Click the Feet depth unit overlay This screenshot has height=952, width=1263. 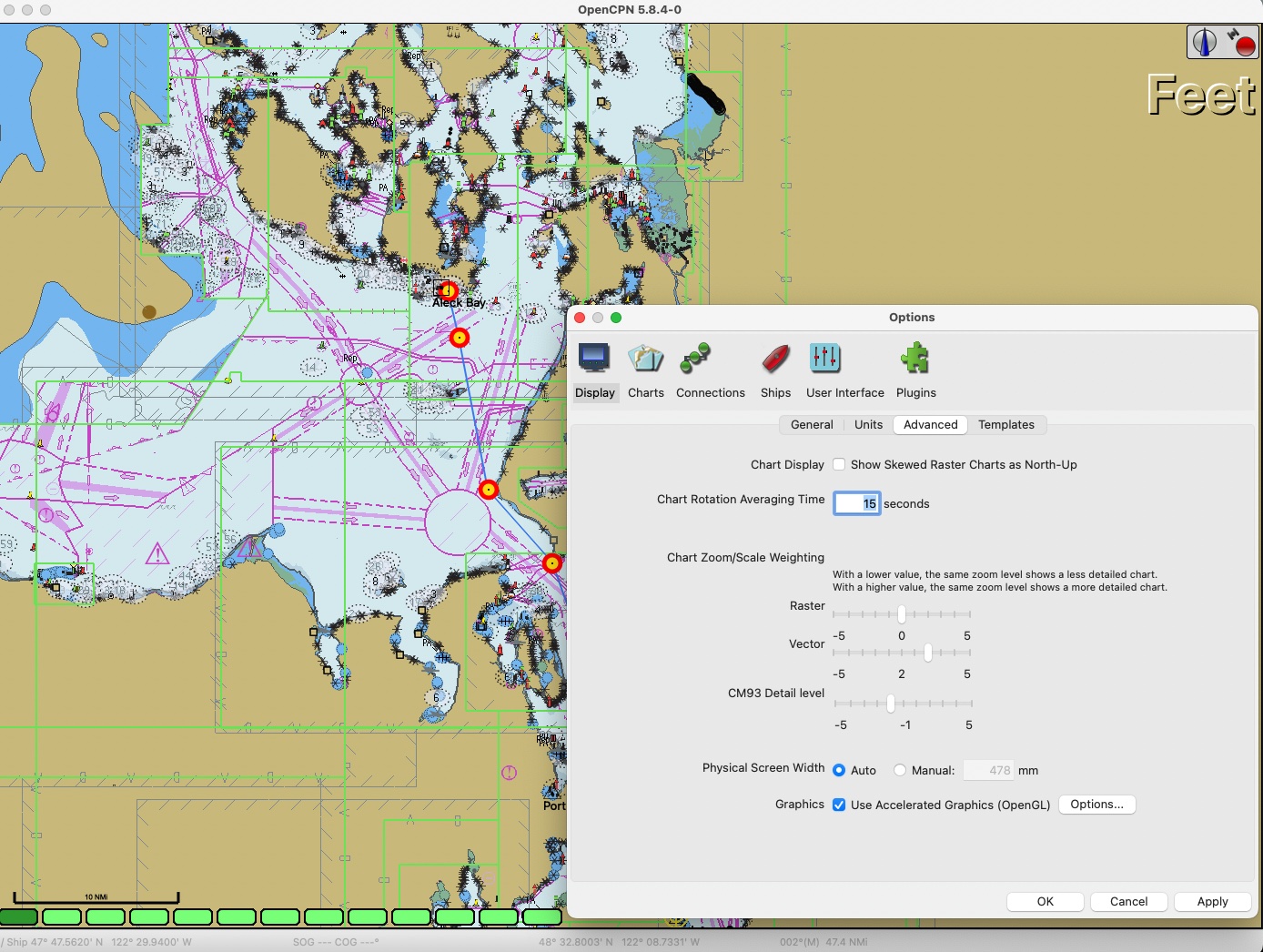[1201, 95]
